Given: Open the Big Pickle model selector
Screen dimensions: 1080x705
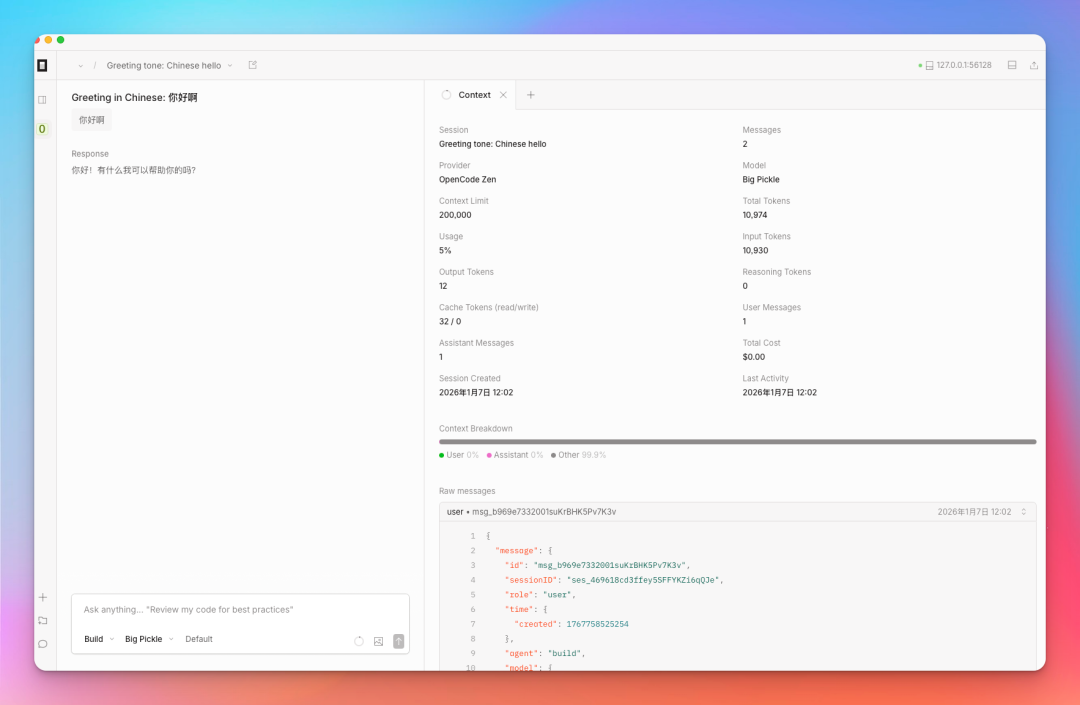Looking at the screenshot, I should point(148,639).
